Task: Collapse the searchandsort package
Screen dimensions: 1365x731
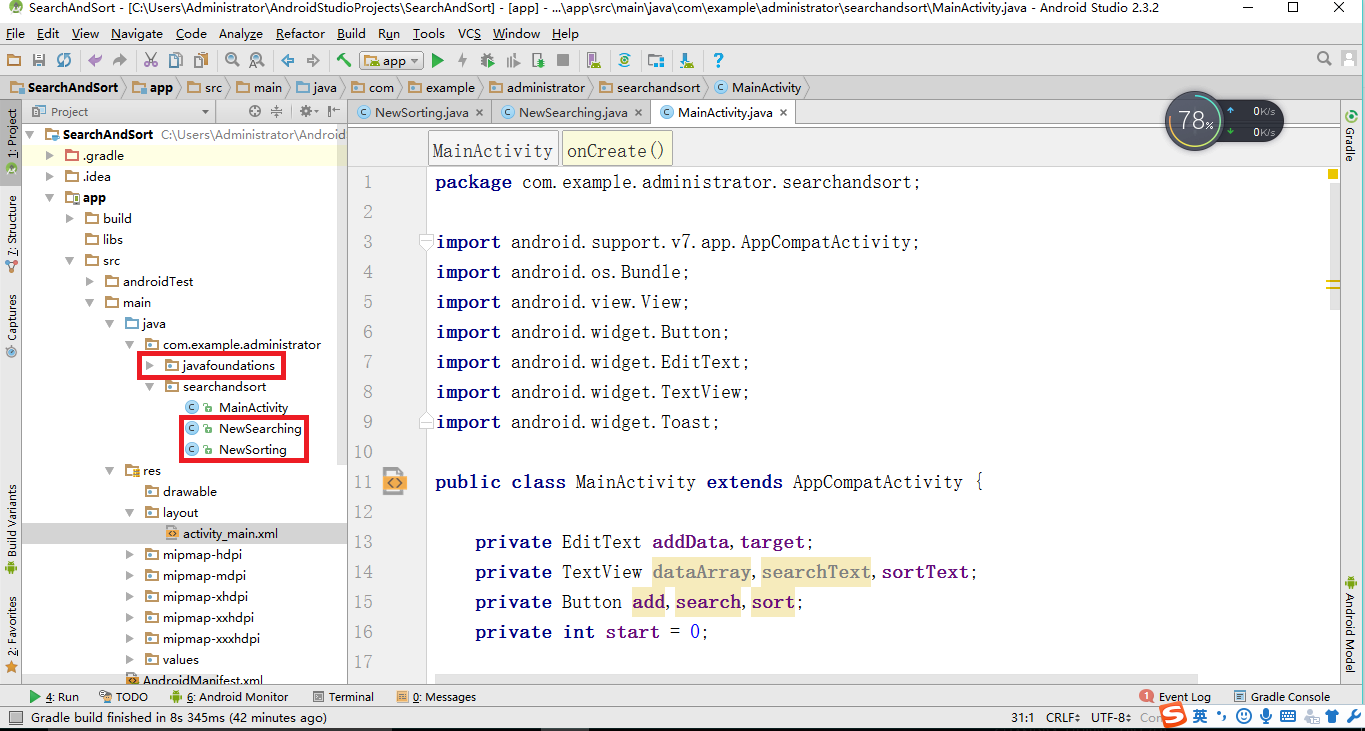Action: [x=150, y=387]
